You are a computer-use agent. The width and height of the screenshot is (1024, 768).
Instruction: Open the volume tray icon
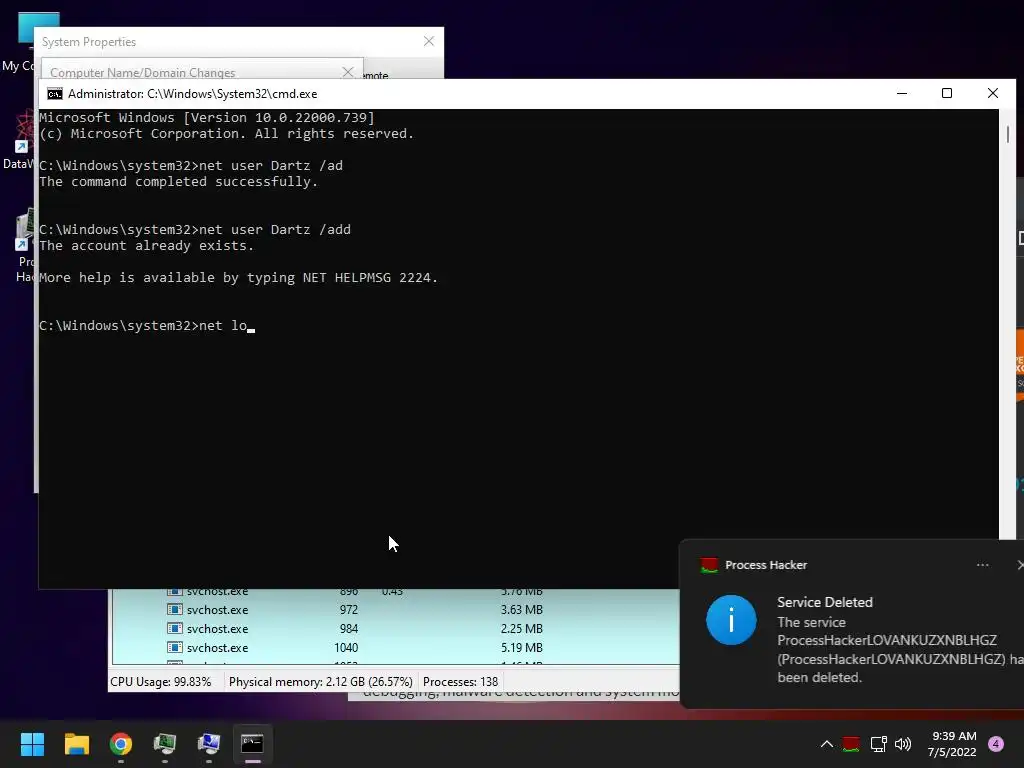click(x=903, y=744)
